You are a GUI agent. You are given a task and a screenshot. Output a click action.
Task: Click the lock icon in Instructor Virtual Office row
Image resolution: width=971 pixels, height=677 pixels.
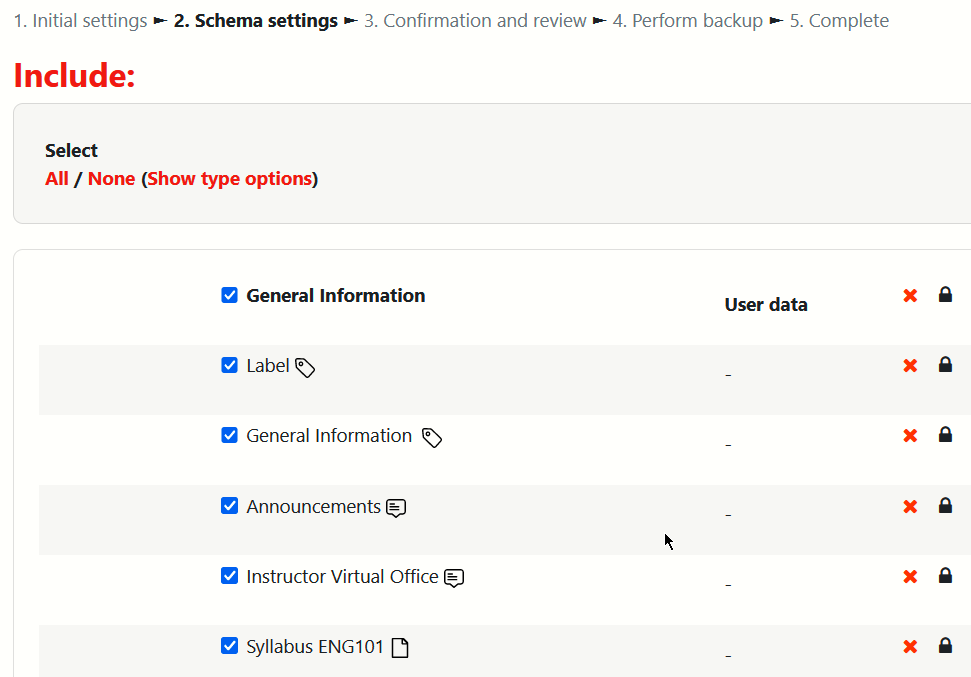click(x=945, y=576)
